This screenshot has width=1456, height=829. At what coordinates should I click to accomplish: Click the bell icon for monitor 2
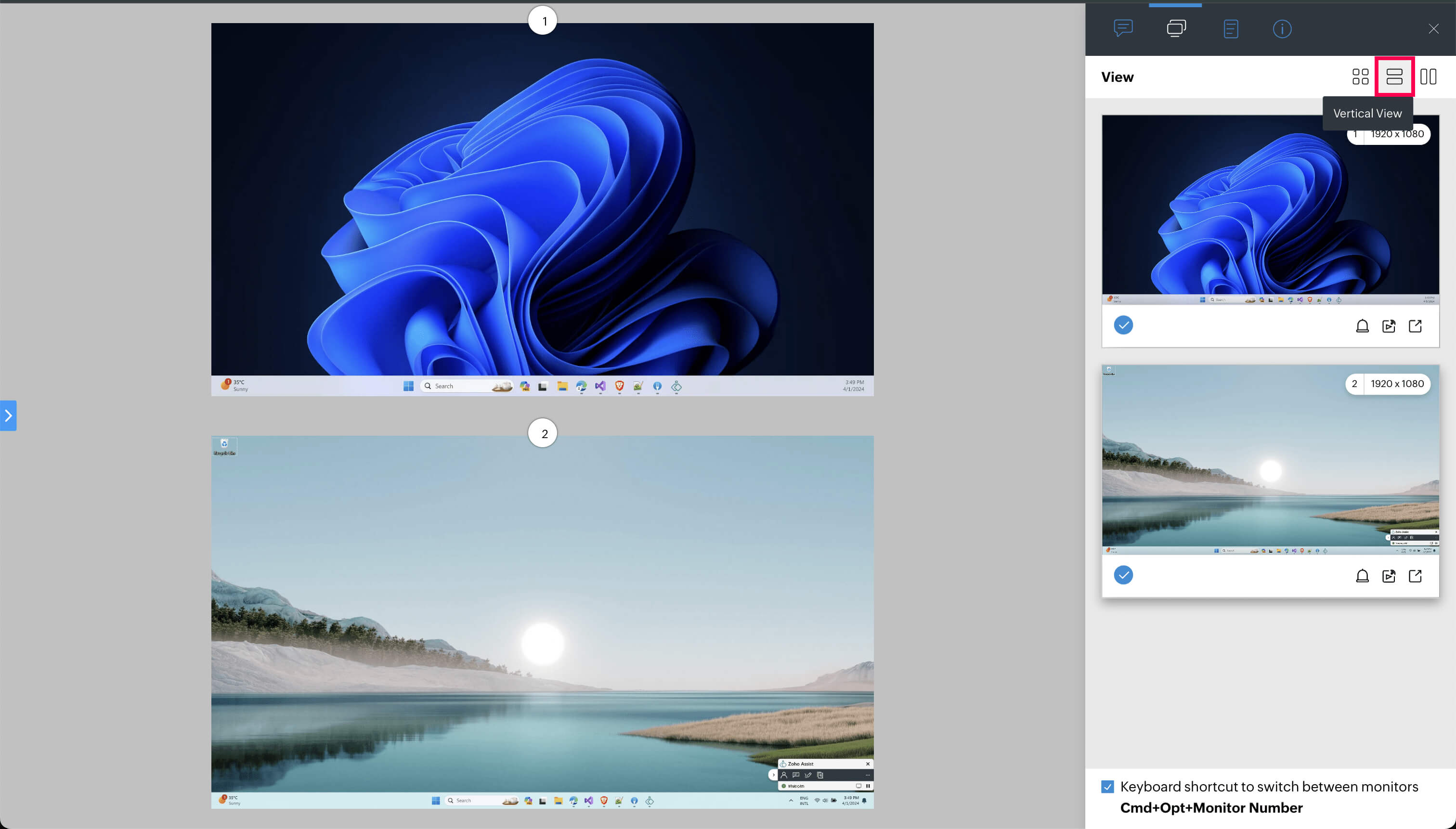click(x=1362, y=576)
